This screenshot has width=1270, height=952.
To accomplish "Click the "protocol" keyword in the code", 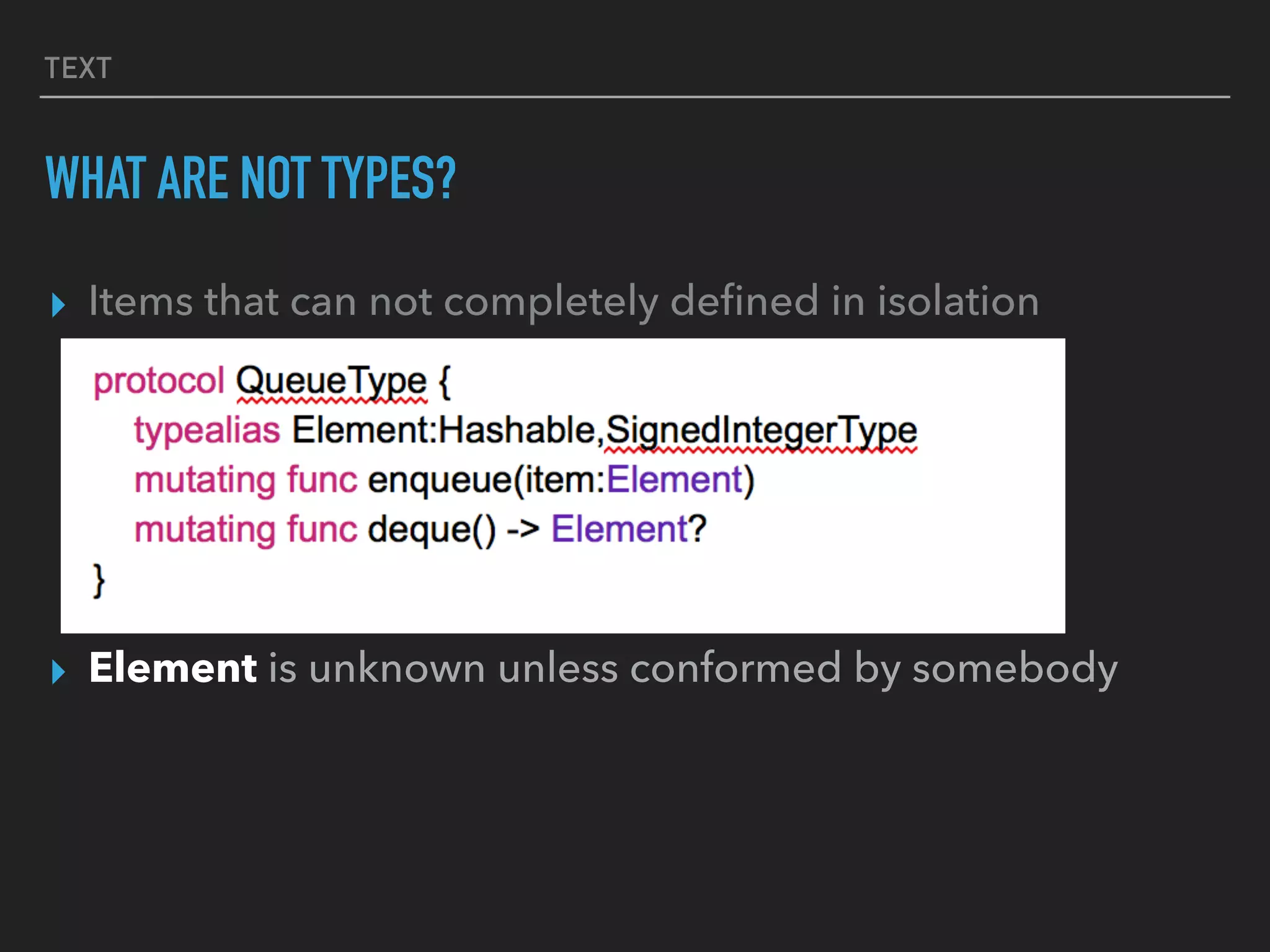I will (159, 381).
